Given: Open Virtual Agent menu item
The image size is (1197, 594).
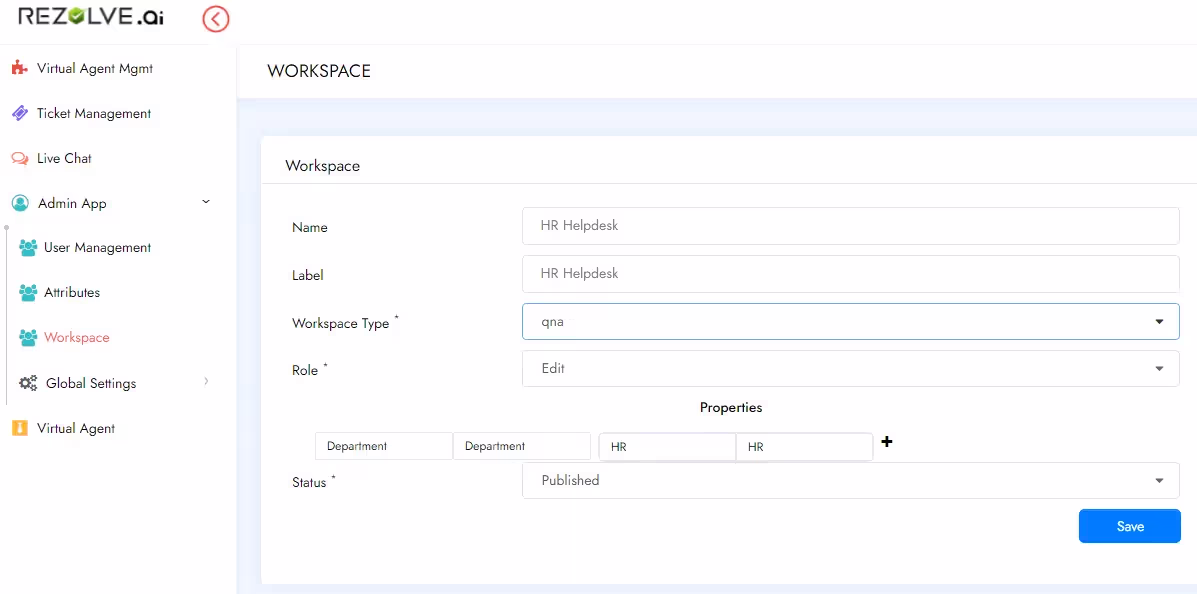Looking at the screenshot, I should (x=76, y=428).
